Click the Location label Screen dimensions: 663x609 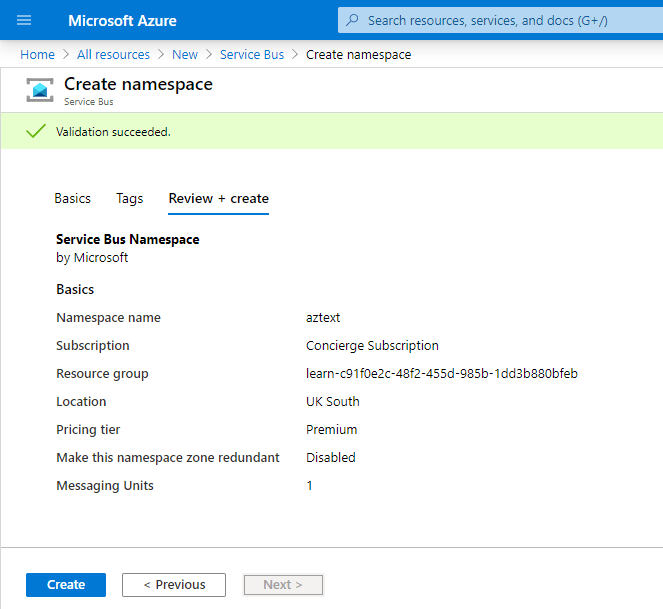tap(81, 401)
